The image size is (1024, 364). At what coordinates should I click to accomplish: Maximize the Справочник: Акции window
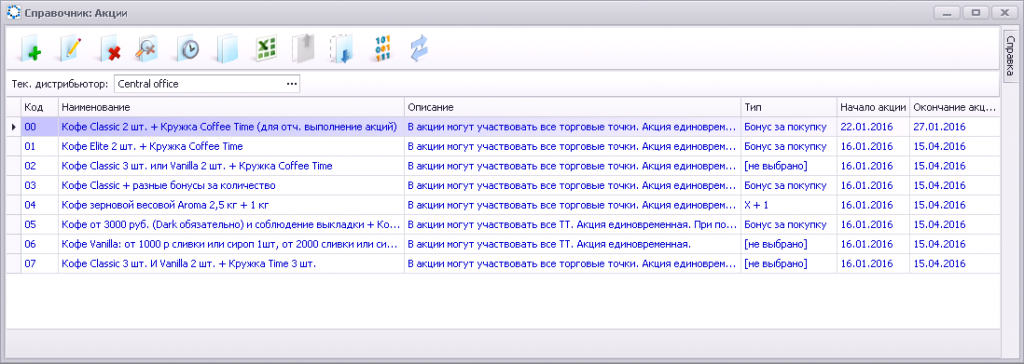point(976,12)
